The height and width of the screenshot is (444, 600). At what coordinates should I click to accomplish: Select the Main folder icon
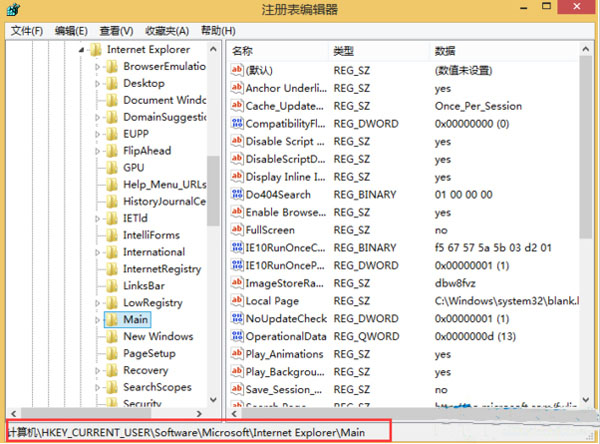click(112, 320)
